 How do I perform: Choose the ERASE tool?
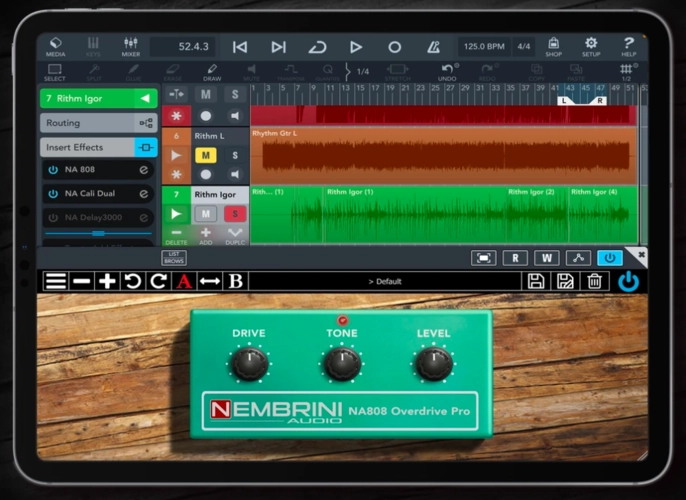point(173,72)
